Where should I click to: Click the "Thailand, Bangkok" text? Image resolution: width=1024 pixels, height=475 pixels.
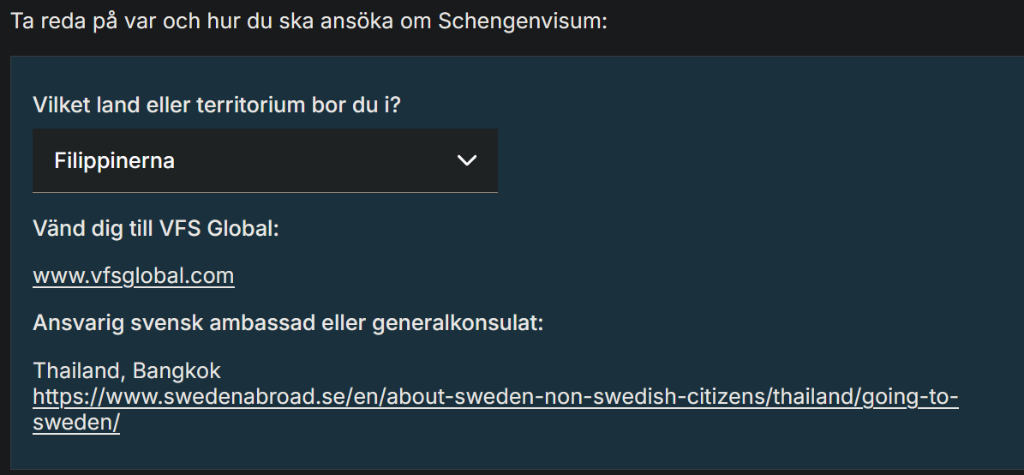(x=127, y=371)
